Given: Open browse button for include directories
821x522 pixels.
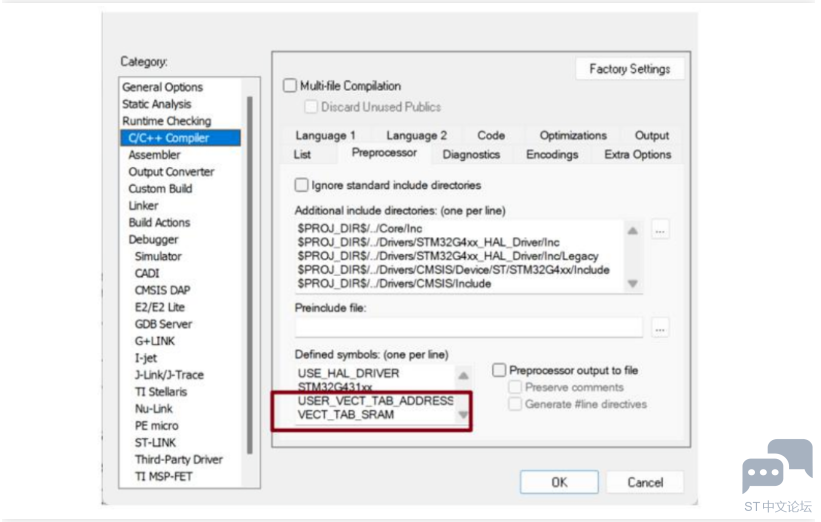Looking at the screenshot, I should pos(660,230).
